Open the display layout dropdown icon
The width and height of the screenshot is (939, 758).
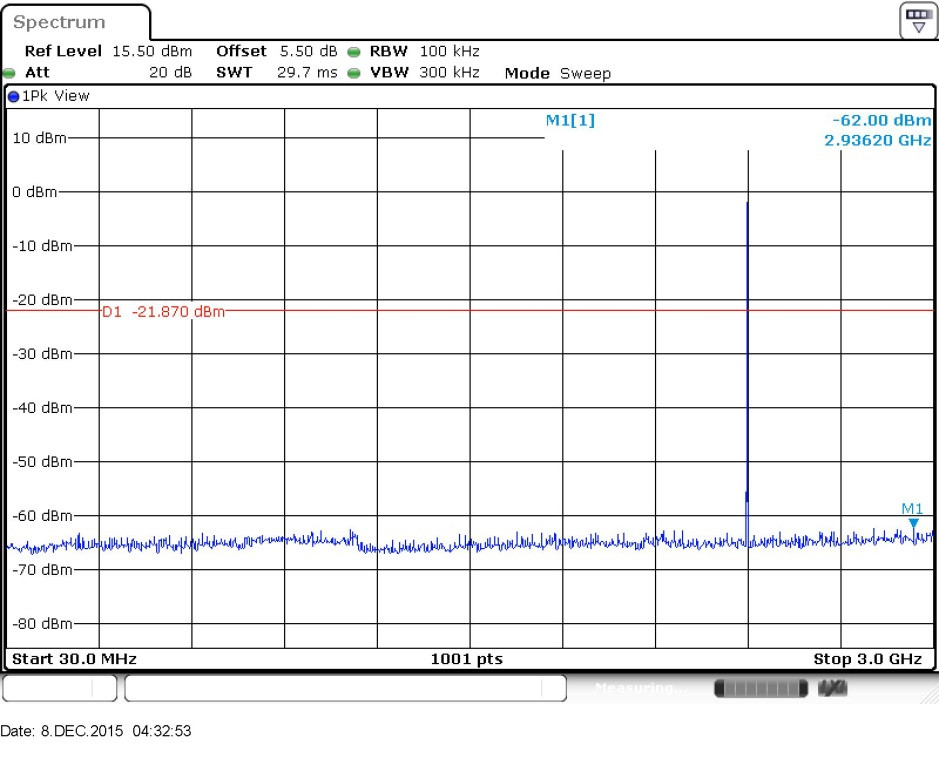pos(918,21)
